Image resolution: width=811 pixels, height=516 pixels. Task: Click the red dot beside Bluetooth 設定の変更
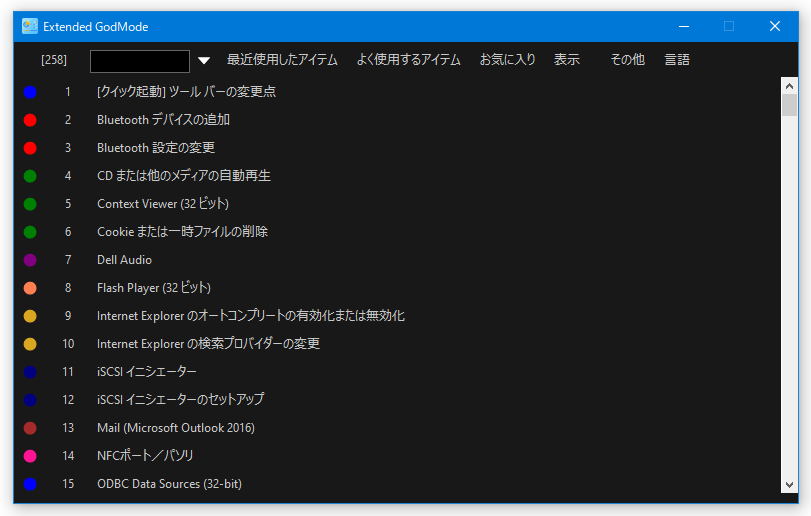(x=30, y=148)
